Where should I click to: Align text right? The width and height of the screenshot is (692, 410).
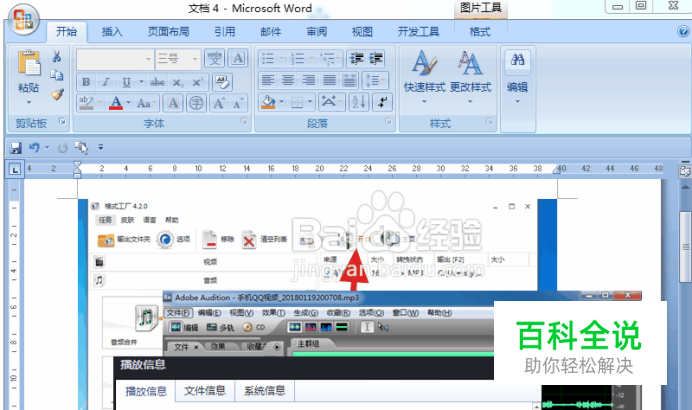(308, 80)
